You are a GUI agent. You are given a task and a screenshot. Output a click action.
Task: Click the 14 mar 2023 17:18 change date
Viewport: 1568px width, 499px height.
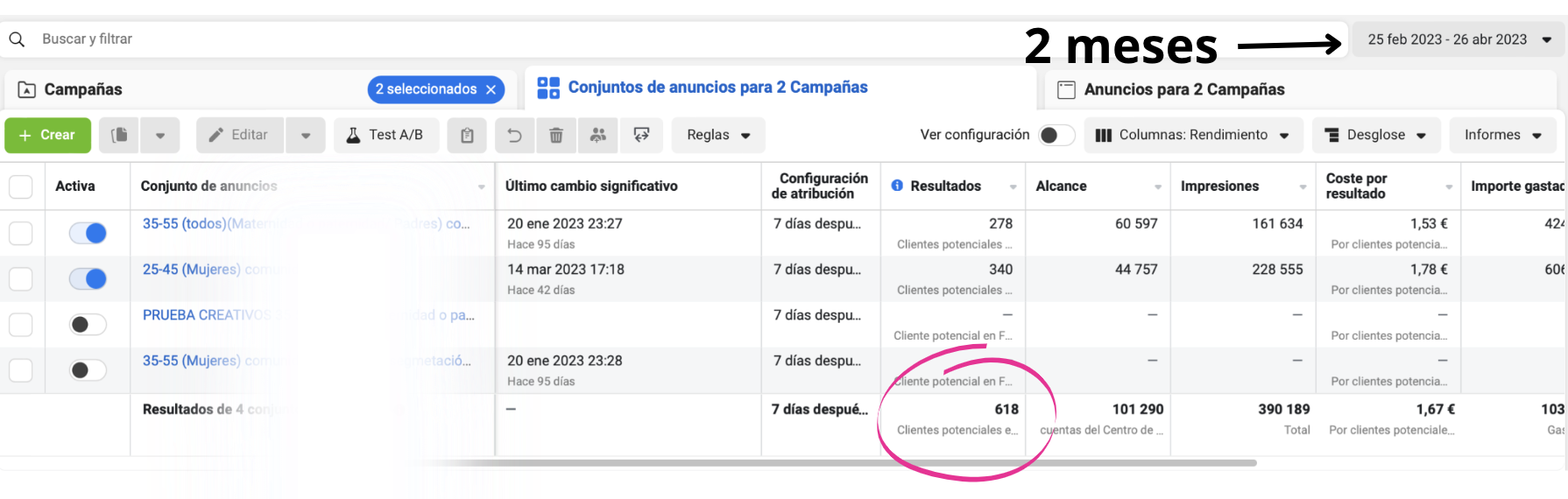point(566,269)
